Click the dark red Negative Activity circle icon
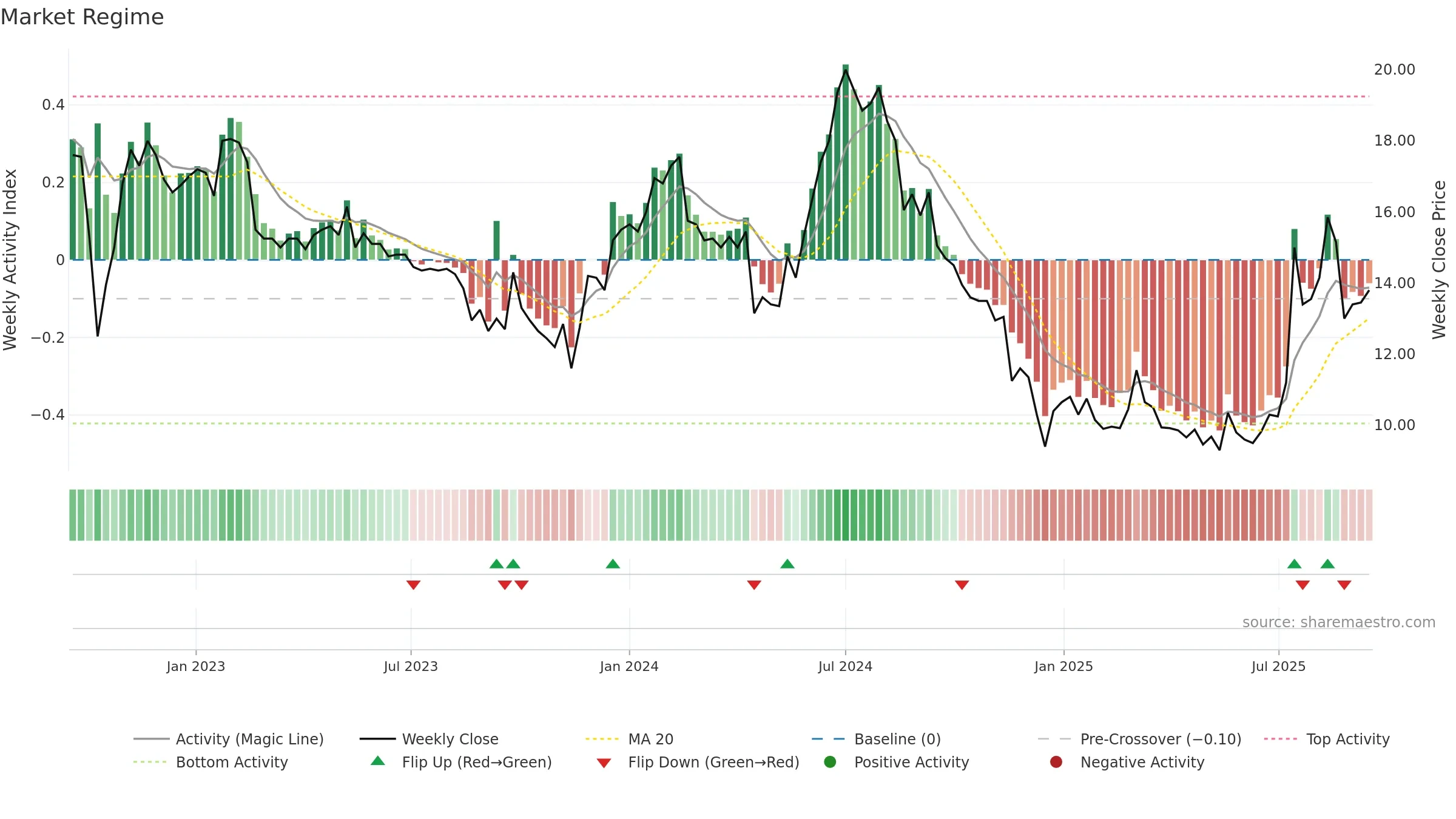This screenshot has height=819, width=1456. click(1056, 762)
